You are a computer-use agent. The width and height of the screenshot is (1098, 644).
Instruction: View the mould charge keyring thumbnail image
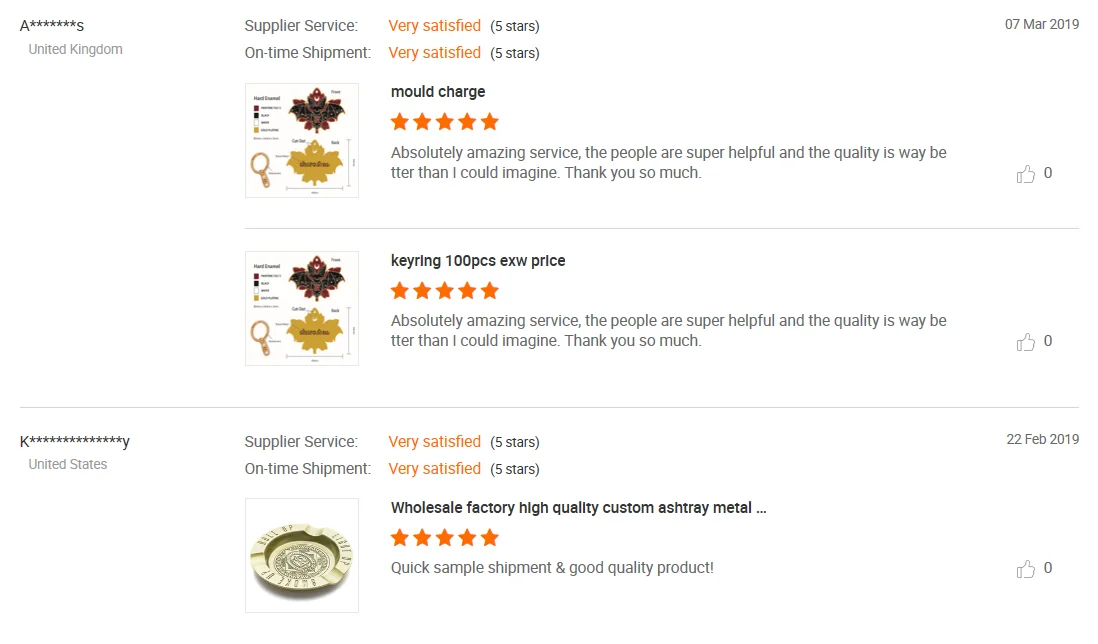click(302, 140)
